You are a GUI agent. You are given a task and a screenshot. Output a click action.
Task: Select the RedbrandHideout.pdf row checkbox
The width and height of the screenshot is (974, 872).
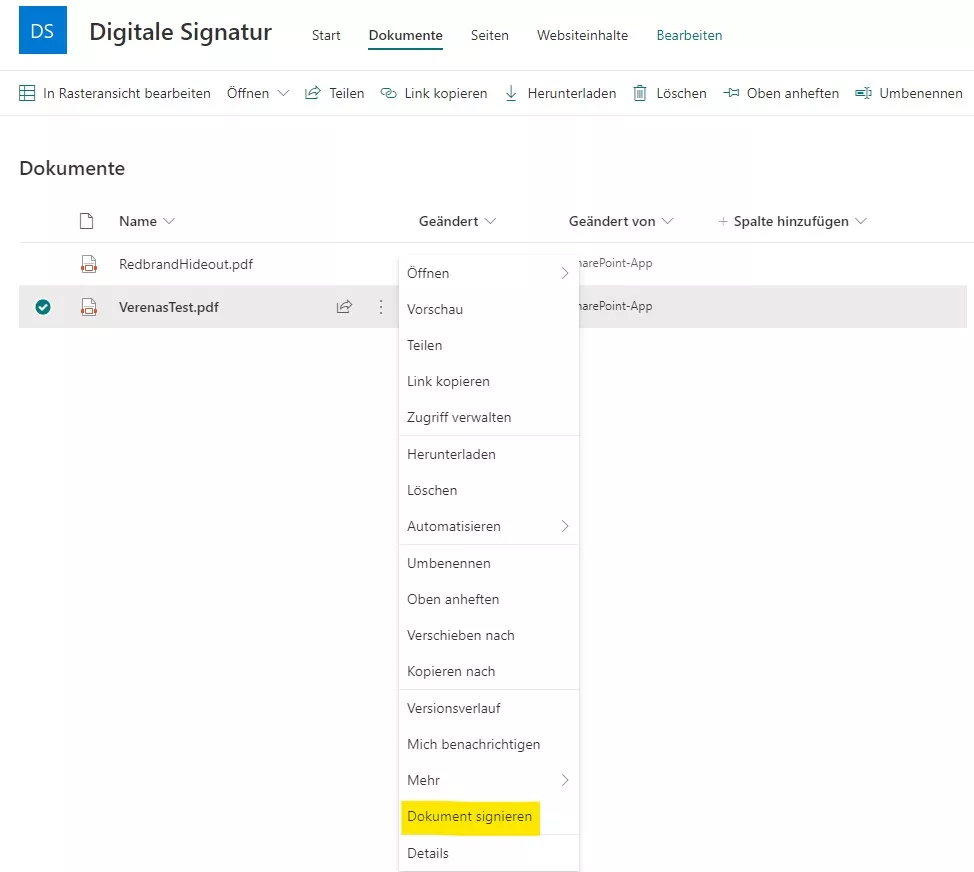point(43,264)
